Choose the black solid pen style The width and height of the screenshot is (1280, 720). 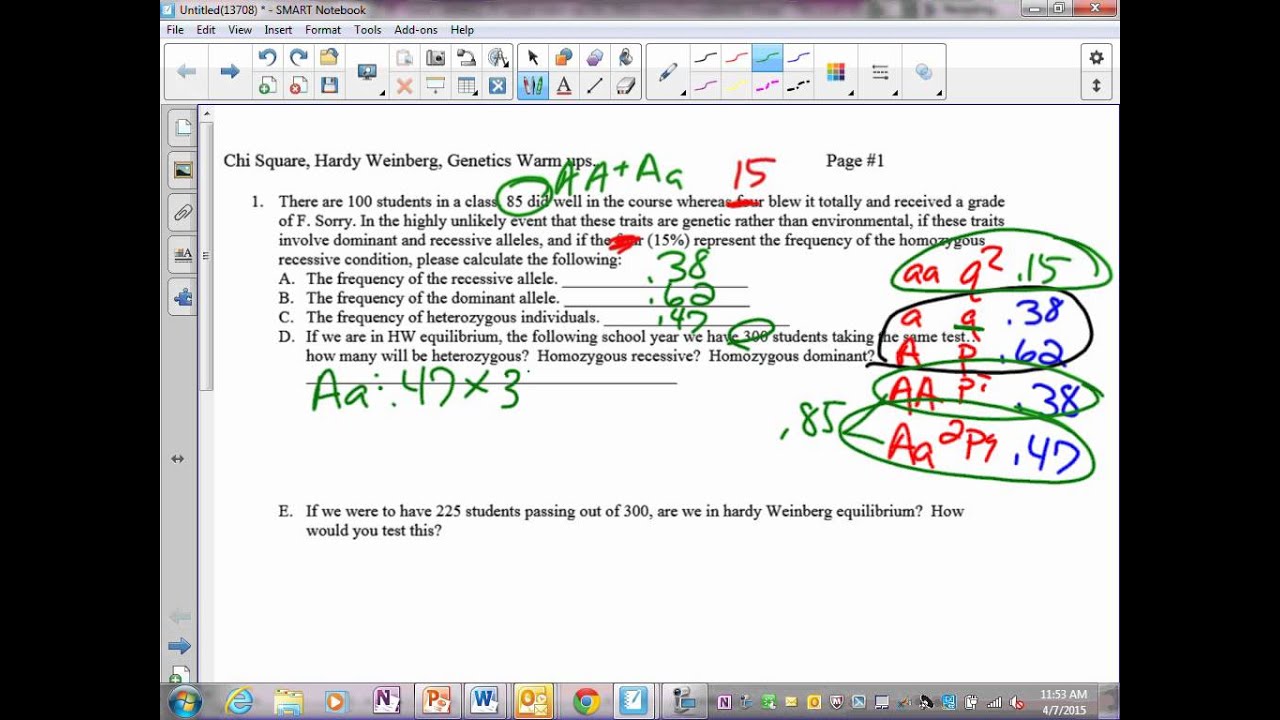[705, 58]
